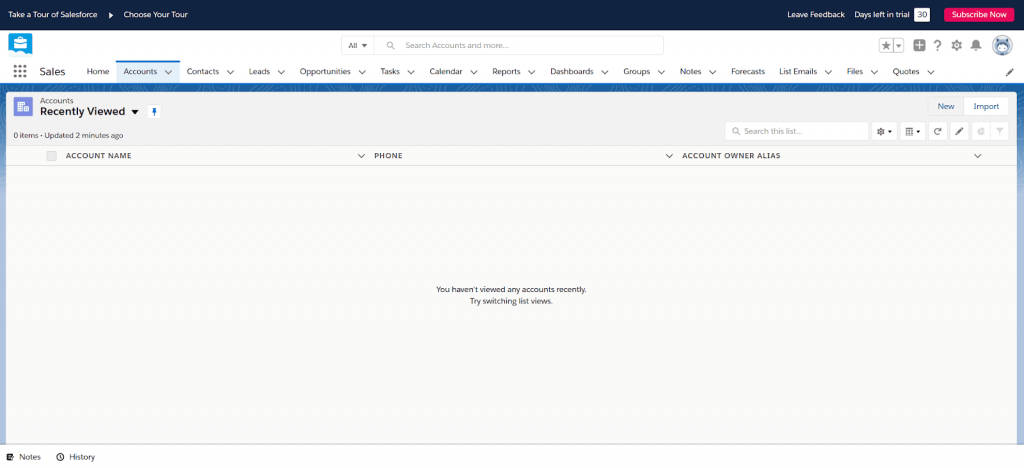Expand the Groups tab chevron

pyautogui.click(x=662, y=72)
